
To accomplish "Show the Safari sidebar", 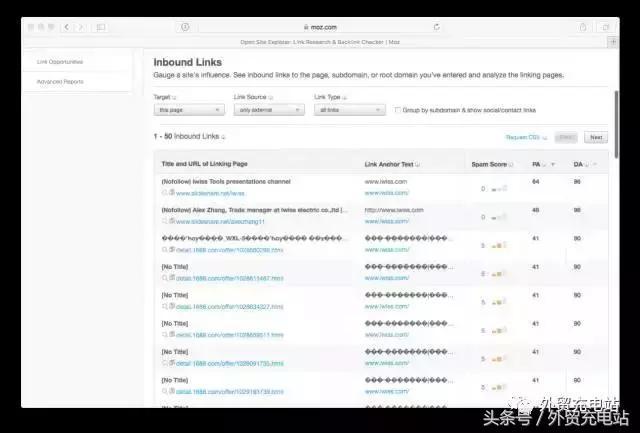I will (101, 27).
